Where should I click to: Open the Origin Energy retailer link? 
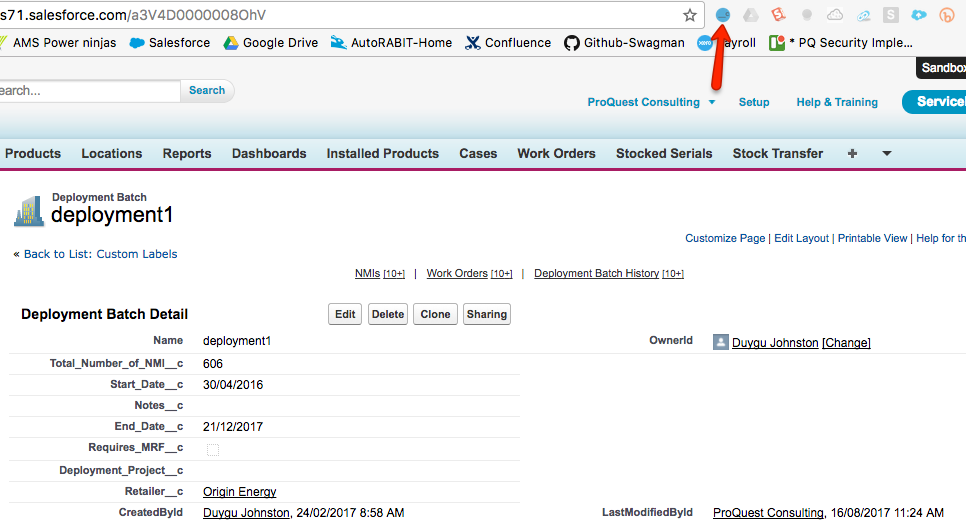(x=240, y=492)
